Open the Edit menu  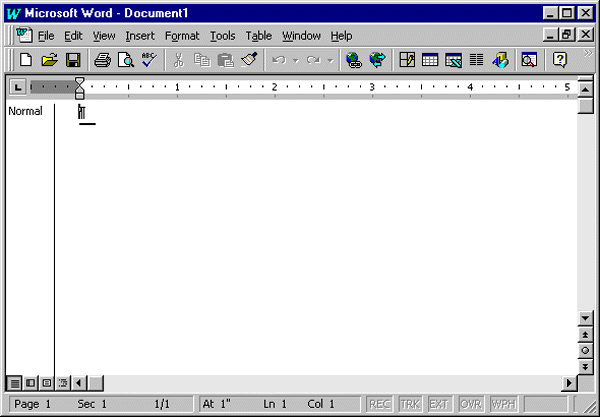[x=73, y=36]
